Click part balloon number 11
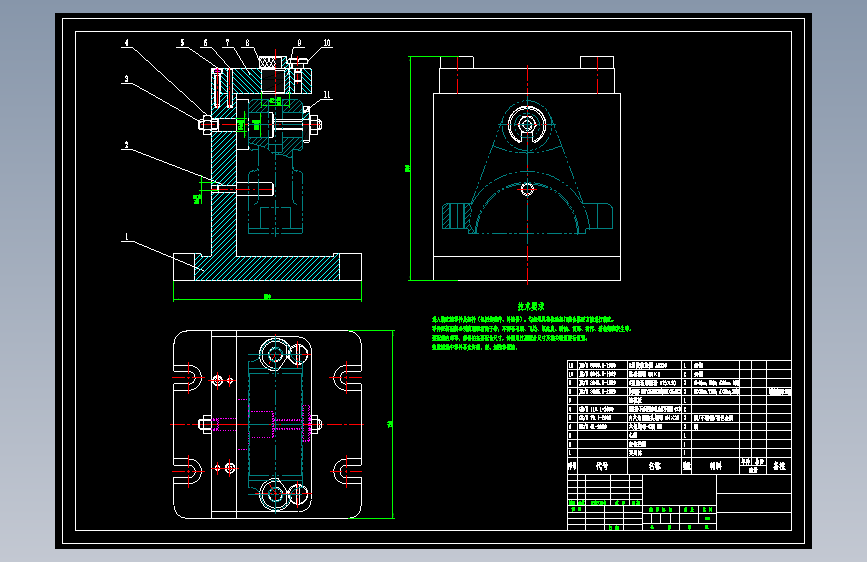Viewport: 867px width, 562px height. 327,95
